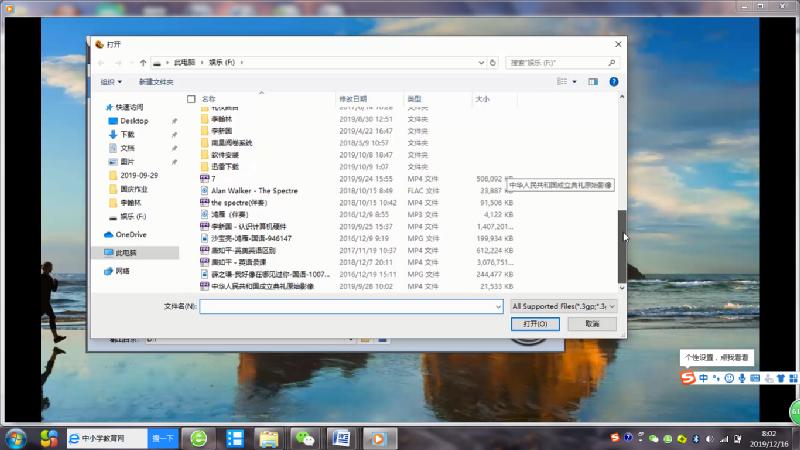Select the Alan Walker - The Spectre file
The image size is (800, 450).
[254, 190]
